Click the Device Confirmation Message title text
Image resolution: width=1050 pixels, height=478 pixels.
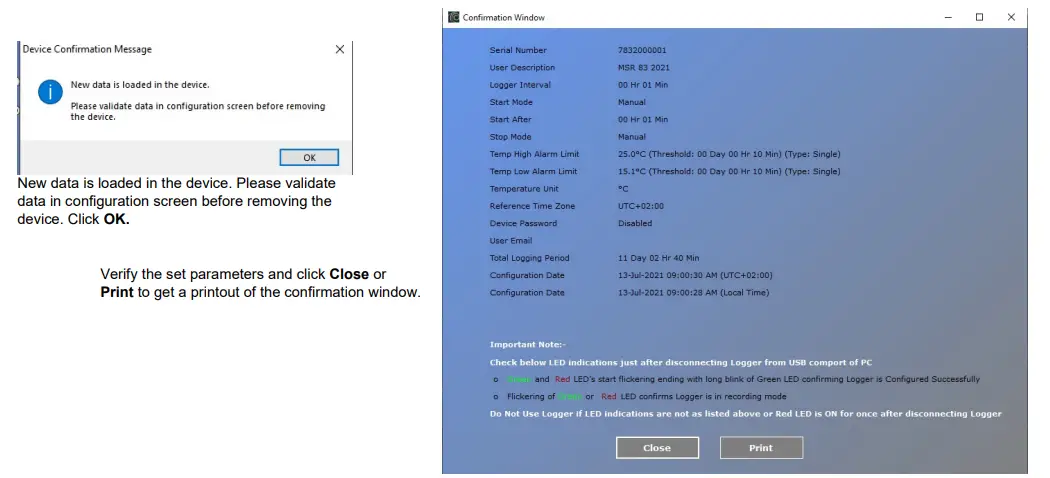87,50
